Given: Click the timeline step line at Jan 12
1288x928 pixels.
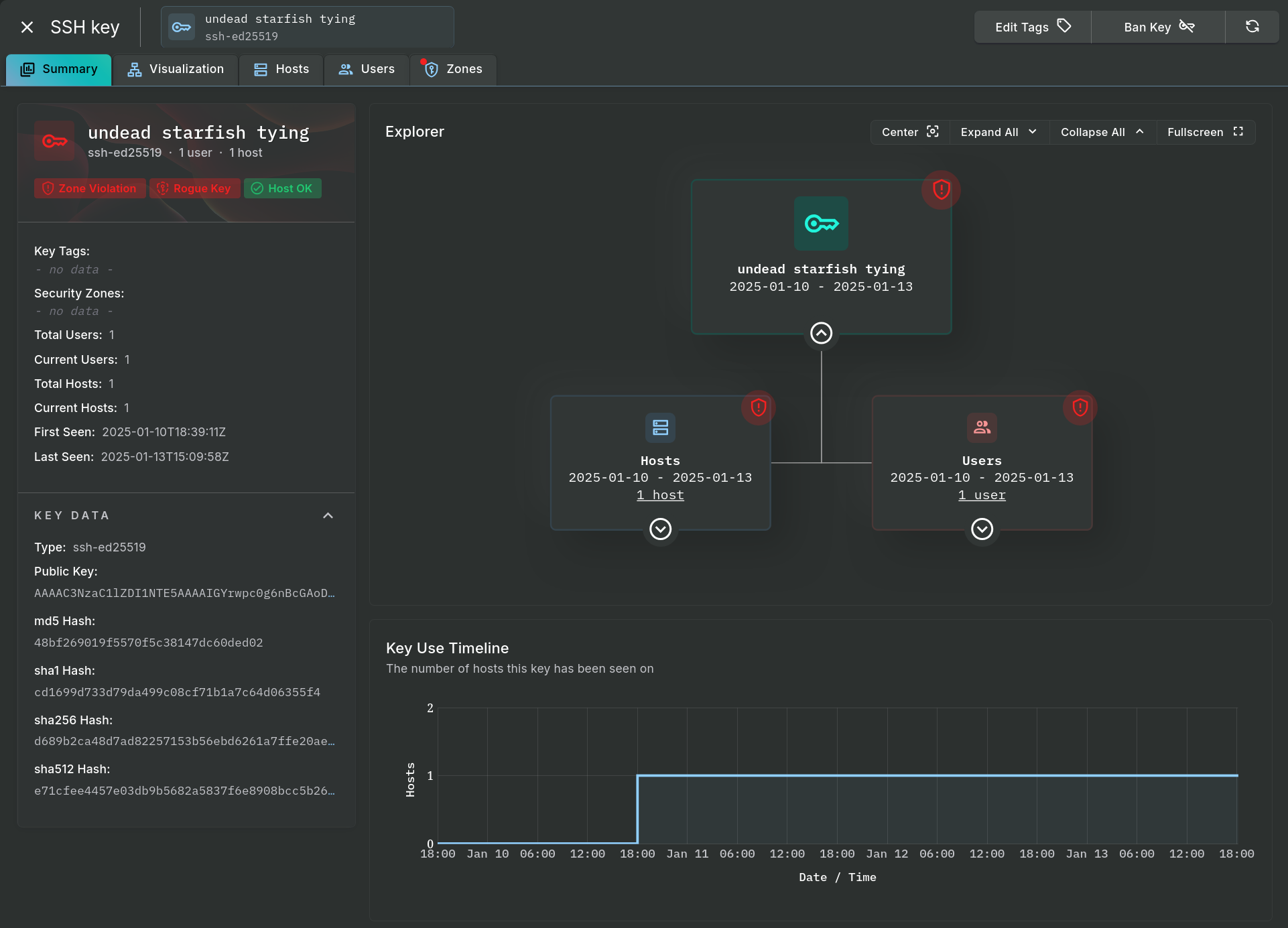Looking at the screenshot, I should (887, 775).
